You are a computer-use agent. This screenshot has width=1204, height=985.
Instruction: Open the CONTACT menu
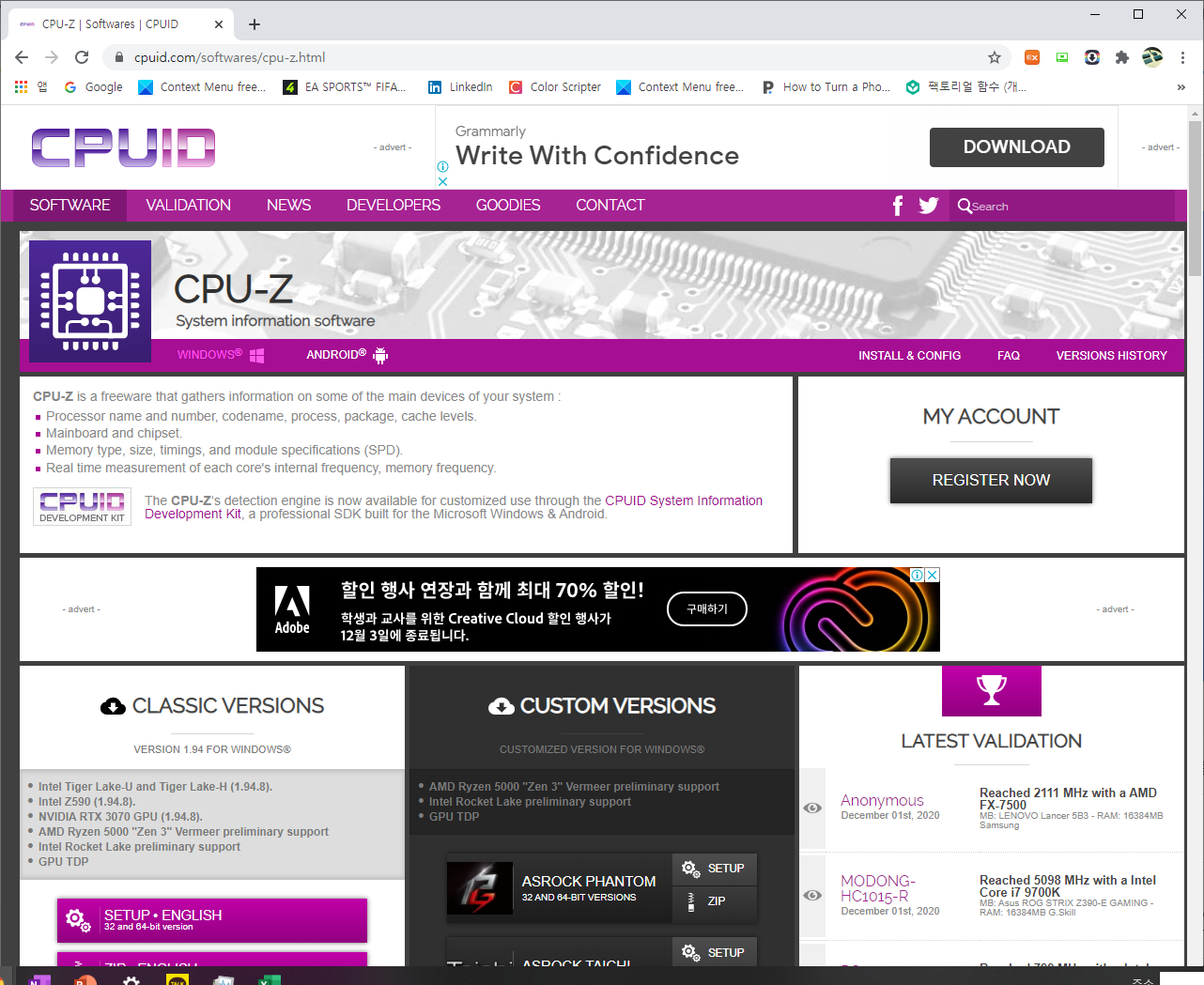(x=610, y=206)
